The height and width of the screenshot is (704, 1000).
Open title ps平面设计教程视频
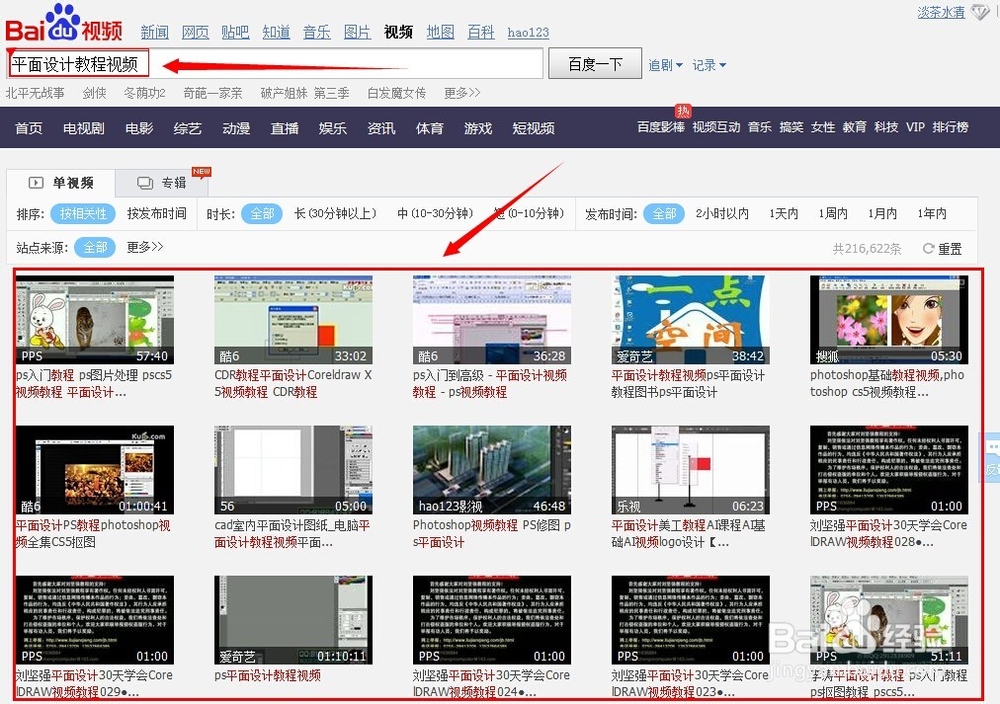pos(267,675)
